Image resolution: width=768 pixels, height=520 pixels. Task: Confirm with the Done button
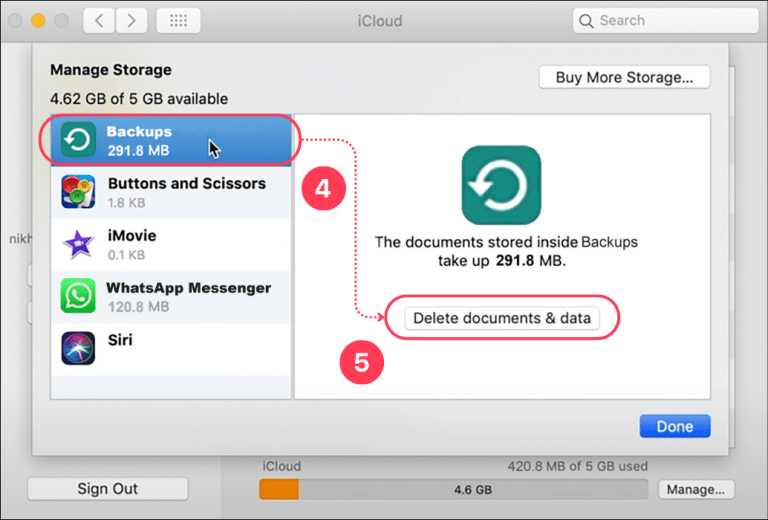[x=675, y=426]
